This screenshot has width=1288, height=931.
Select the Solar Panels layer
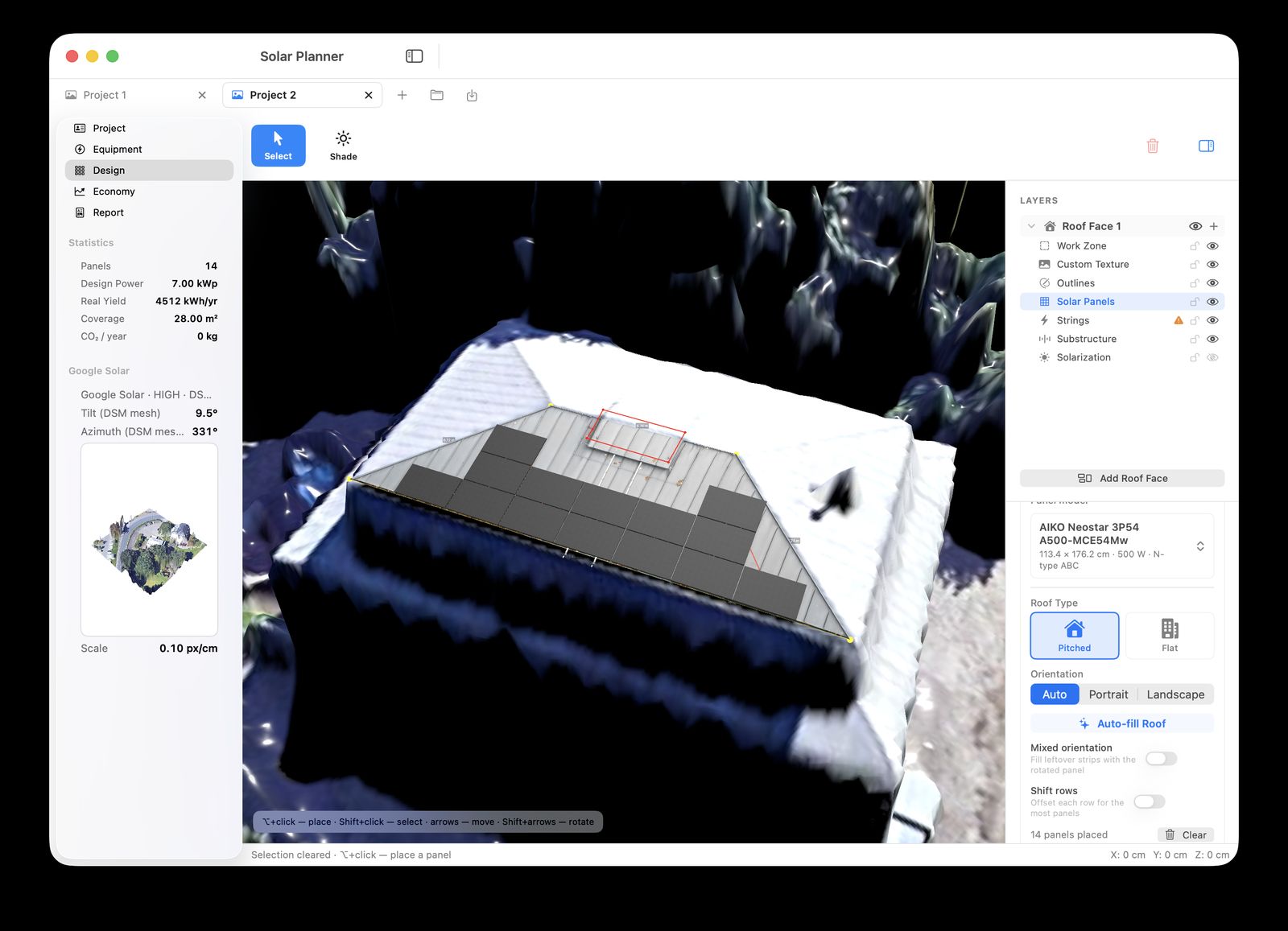[1122, 302]
